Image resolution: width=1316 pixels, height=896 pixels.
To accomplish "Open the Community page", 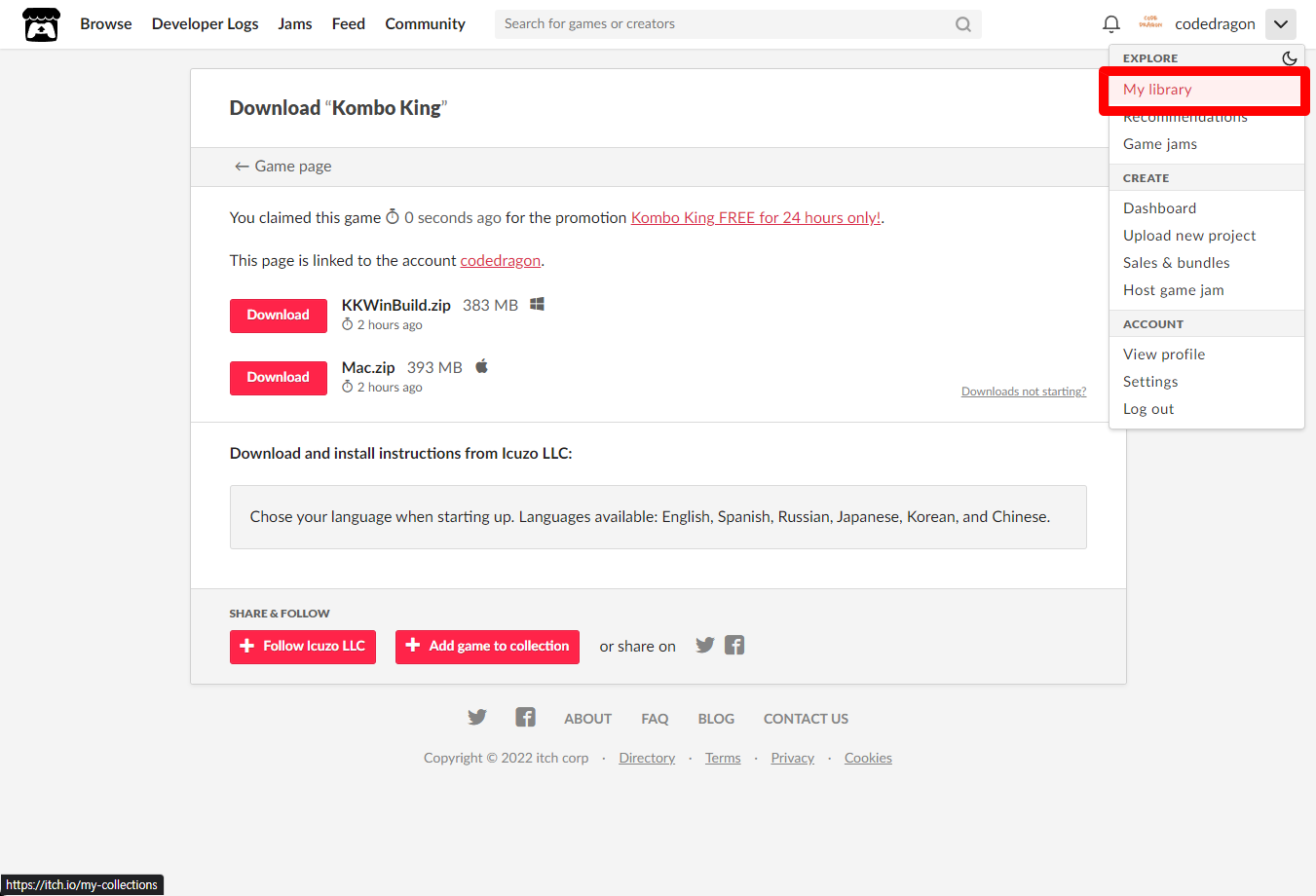I will coord(426,24).
